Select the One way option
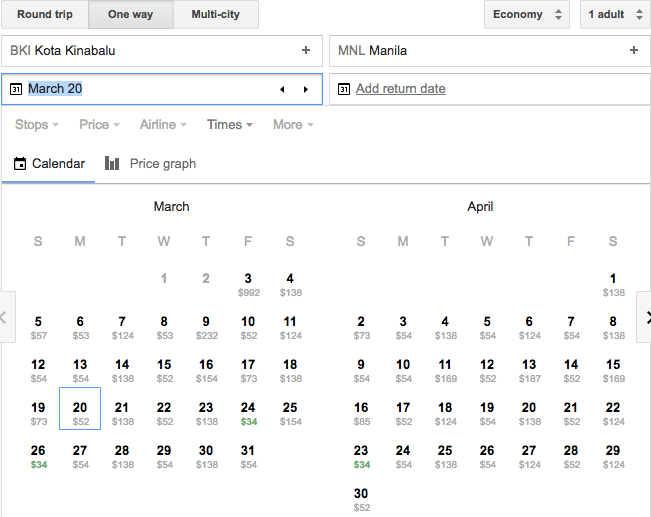The image size is (651, 517). (131, 14)
